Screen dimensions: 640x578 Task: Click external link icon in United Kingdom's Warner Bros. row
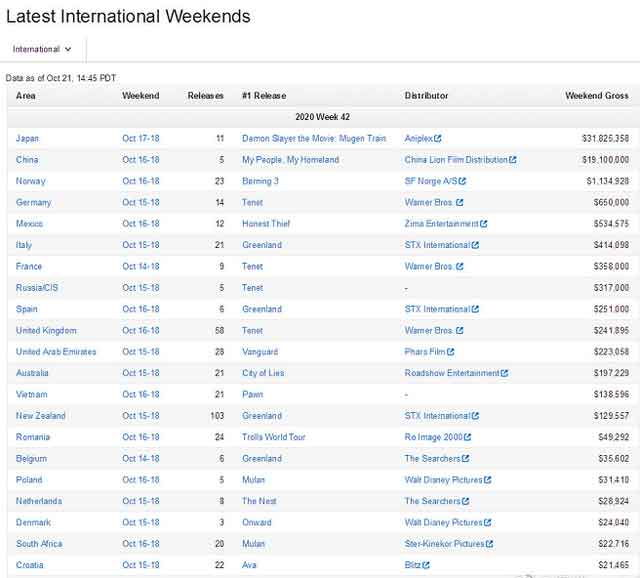[460, 330]
